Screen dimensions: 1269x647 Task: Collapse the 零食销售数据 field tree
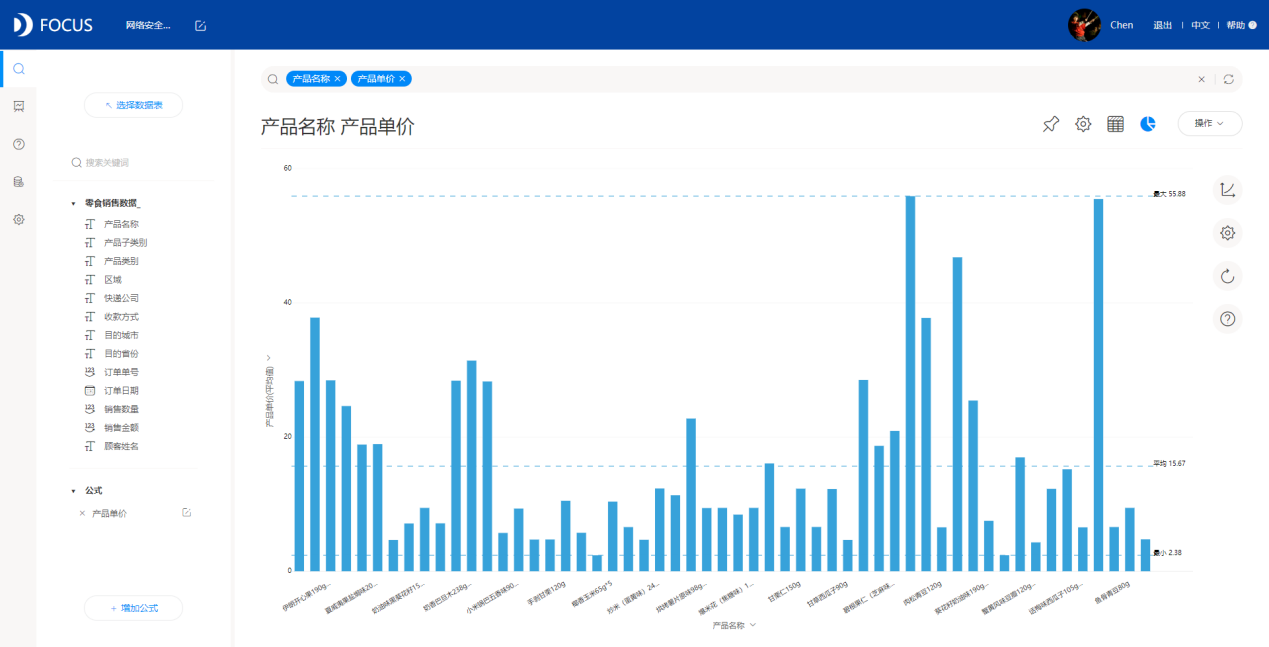[x=72, y=201]
